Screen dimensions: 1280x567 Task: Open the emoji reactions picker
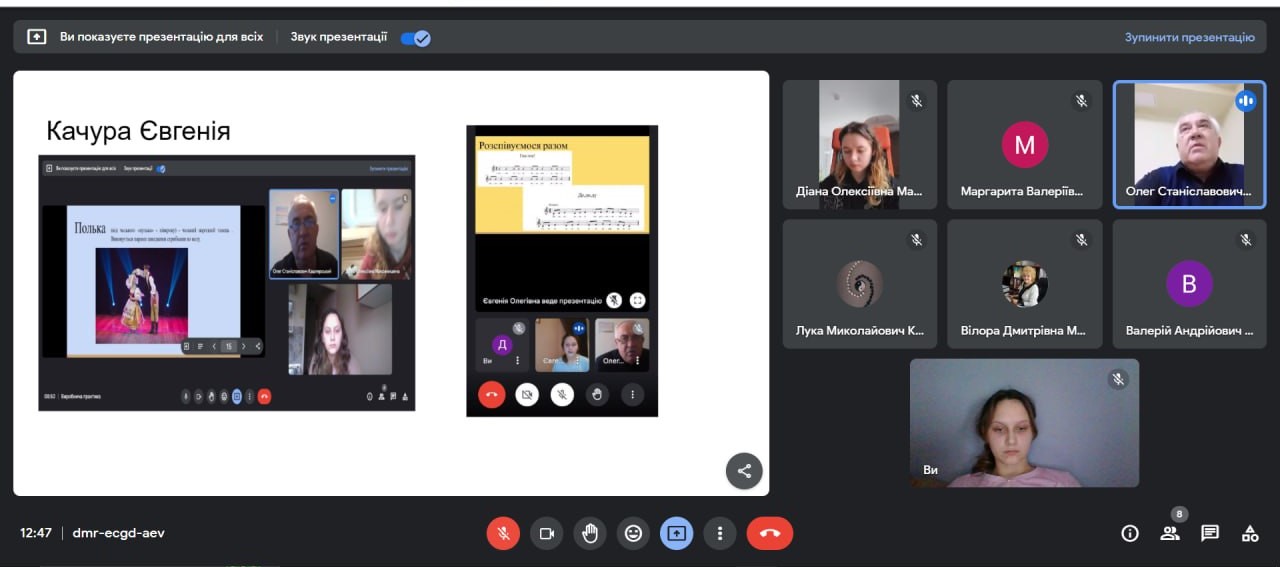[633, 533]
